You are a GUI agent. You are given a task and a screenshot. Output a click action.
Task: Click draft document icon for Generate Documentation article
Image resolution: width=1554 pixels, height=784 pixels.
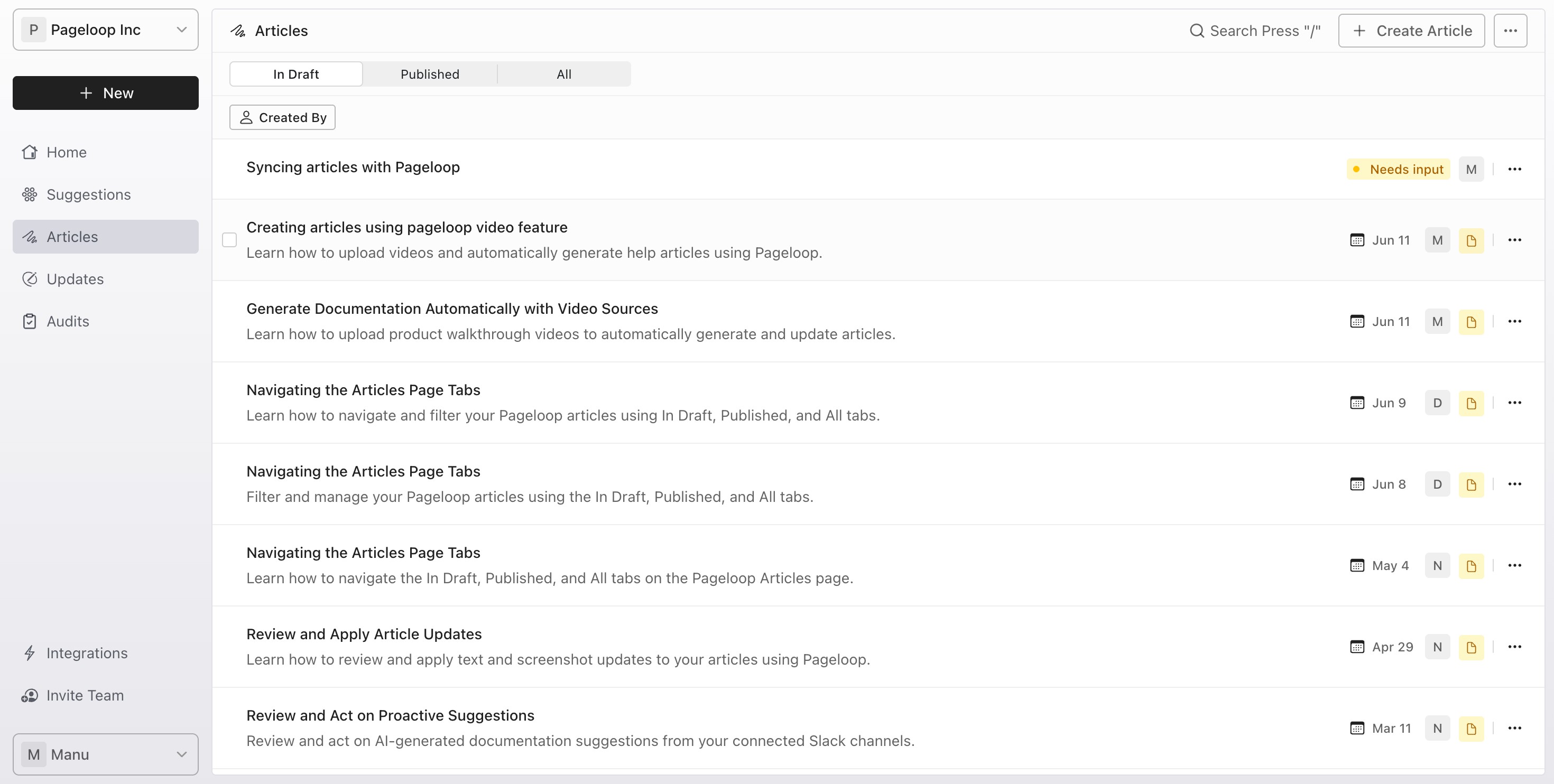pyautogui.click(x=1472, y=321)
